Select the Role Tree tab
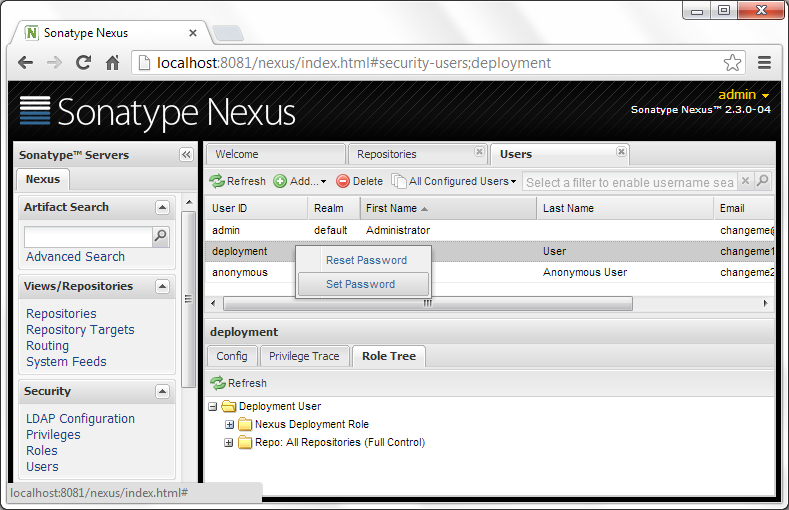The image size is (789, 510). click(x=389, y=356)
